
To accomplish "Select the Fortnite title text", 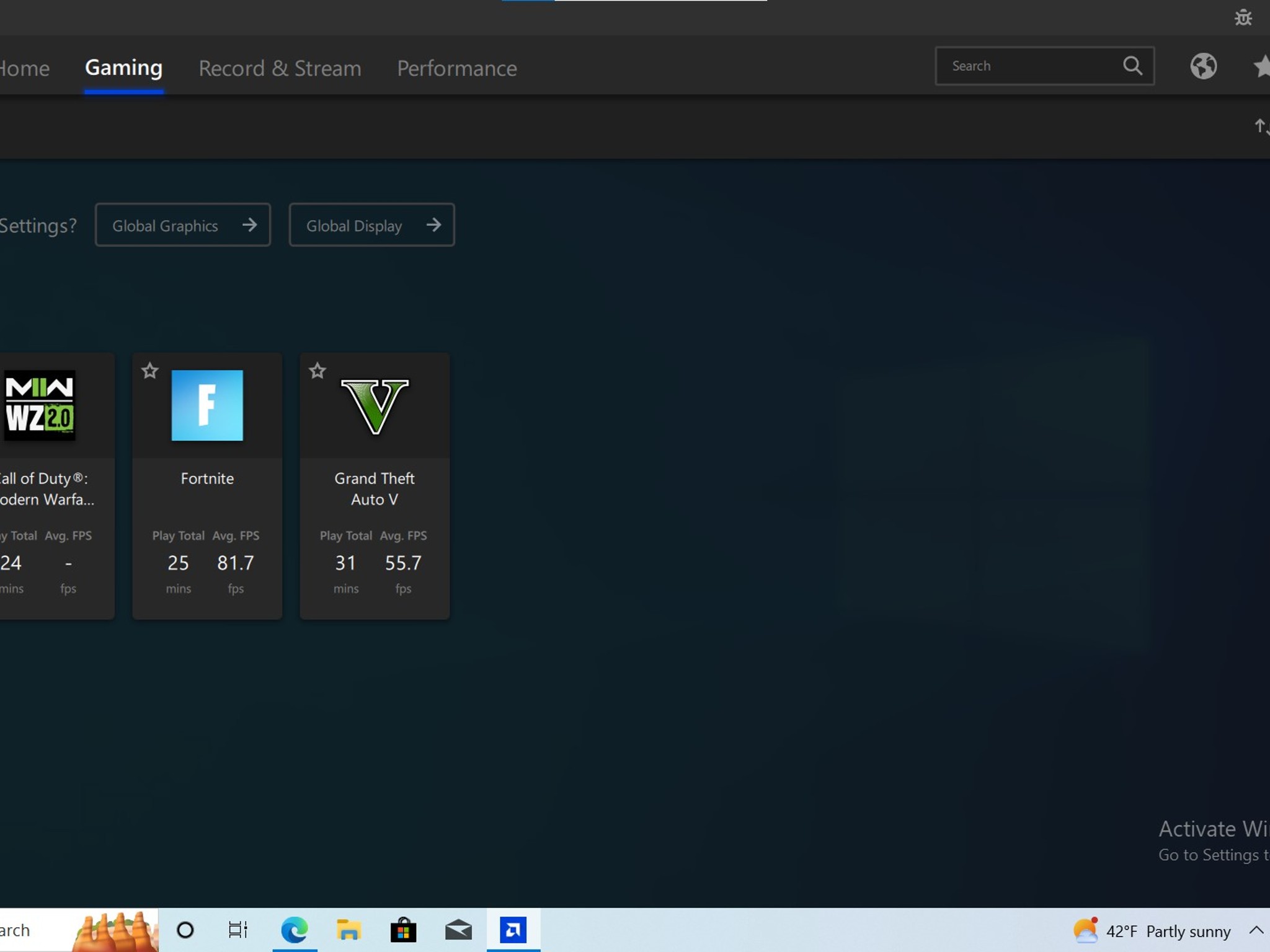I will click(x=207, y=478).
